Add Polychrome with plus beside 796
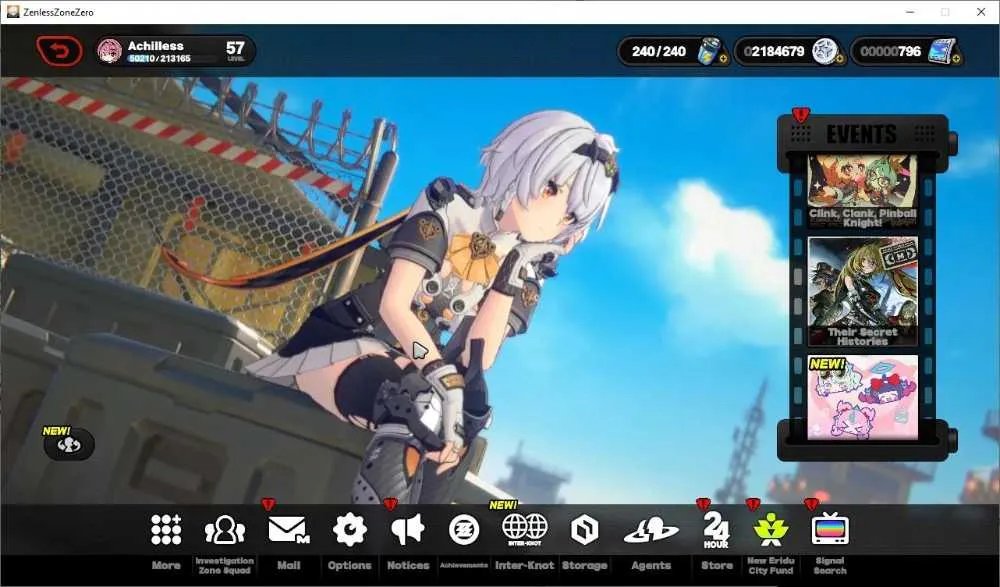 click(x=956, y=59)
